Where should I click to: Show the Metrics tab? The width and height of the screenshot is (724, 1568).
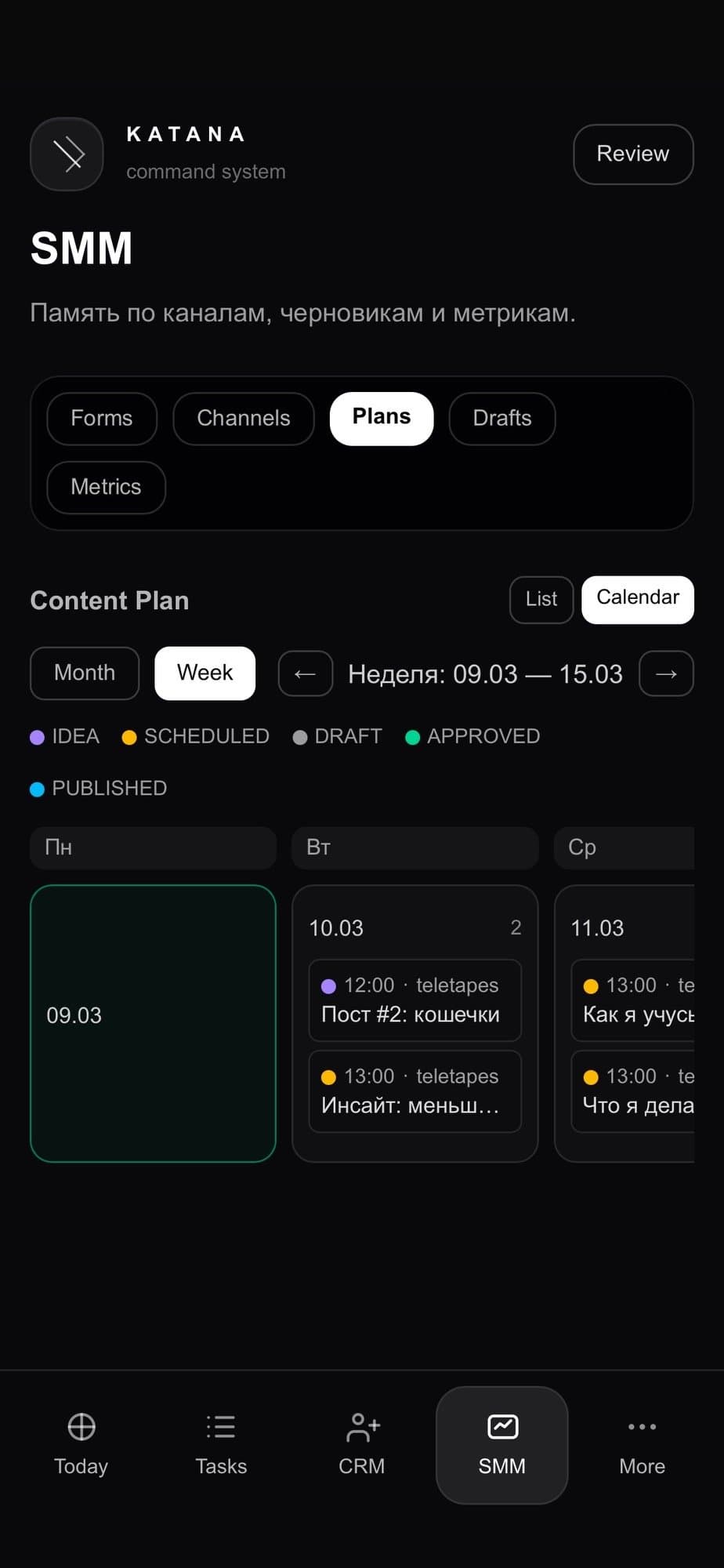pos(106,487)
